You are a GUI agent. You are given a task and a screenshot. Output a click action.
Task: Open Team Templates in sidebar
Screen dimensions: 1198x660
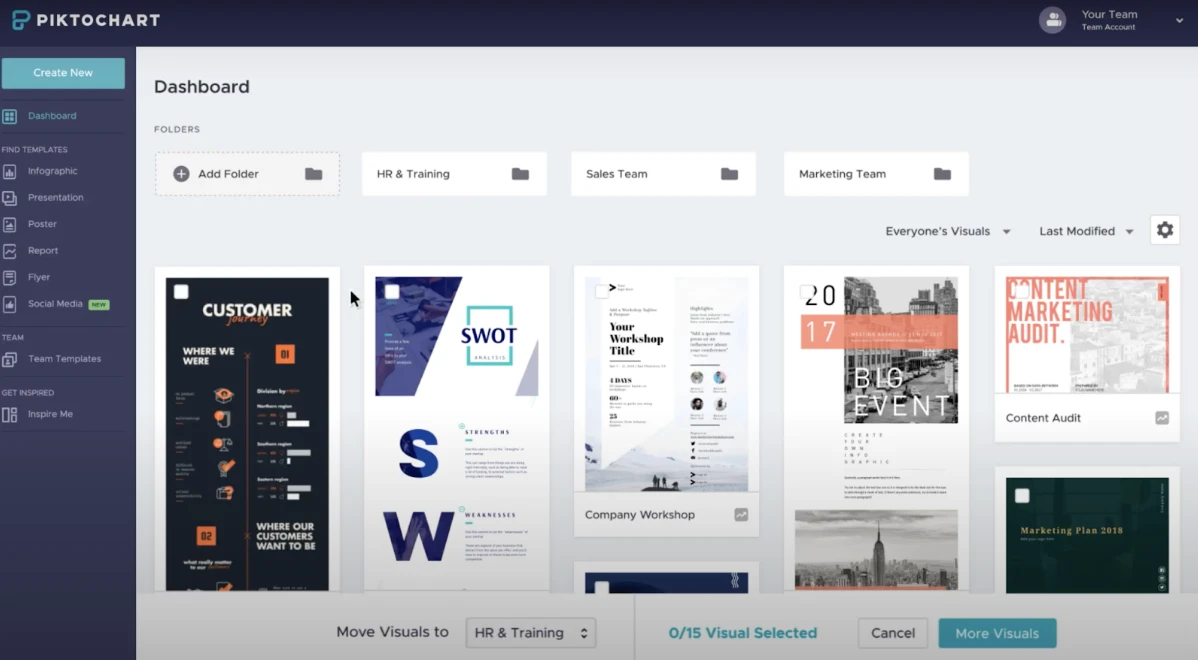point(64,359)
